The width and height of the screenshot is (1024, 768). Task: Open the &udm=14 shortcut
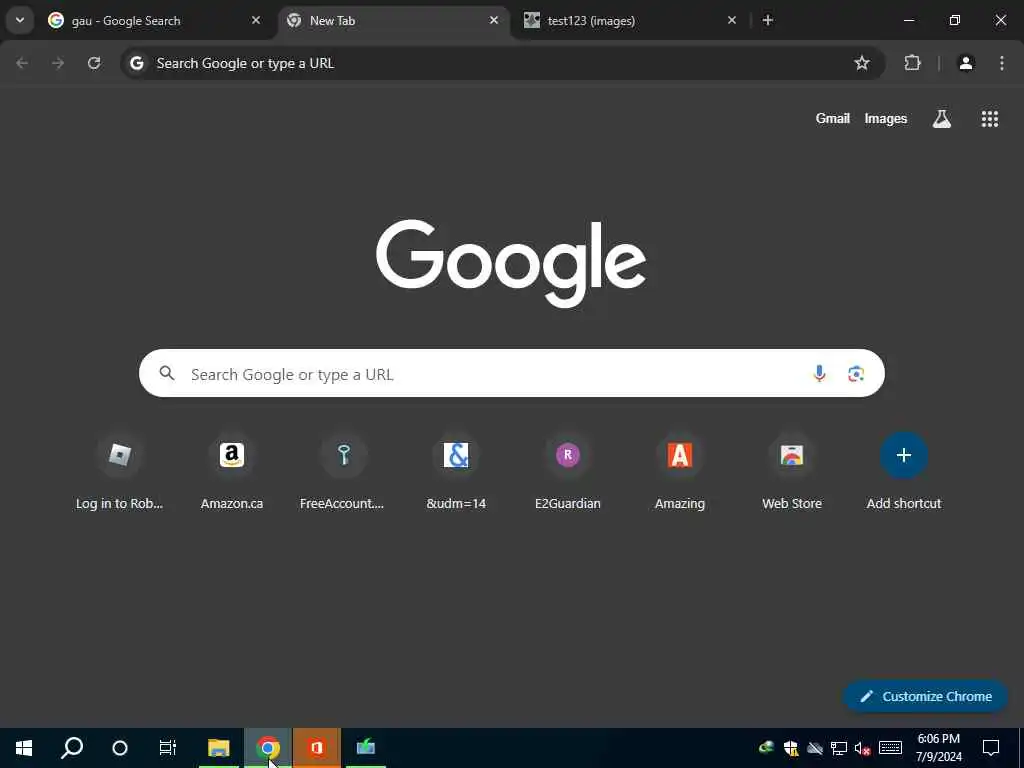point(456,473)
